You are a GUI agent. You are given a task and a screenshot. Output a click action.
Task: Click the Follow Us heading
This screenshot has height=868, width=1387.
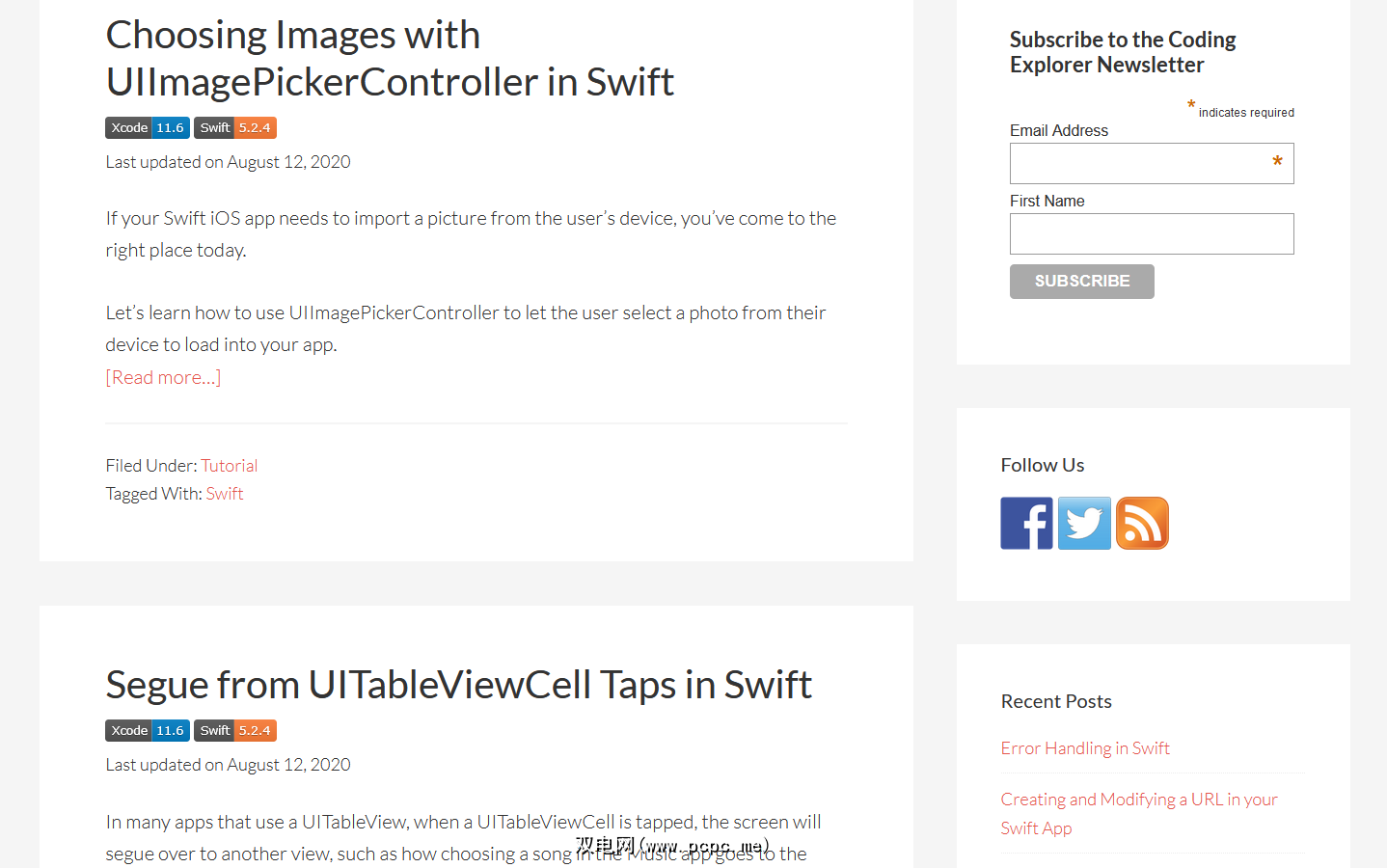coord(1043,465)
